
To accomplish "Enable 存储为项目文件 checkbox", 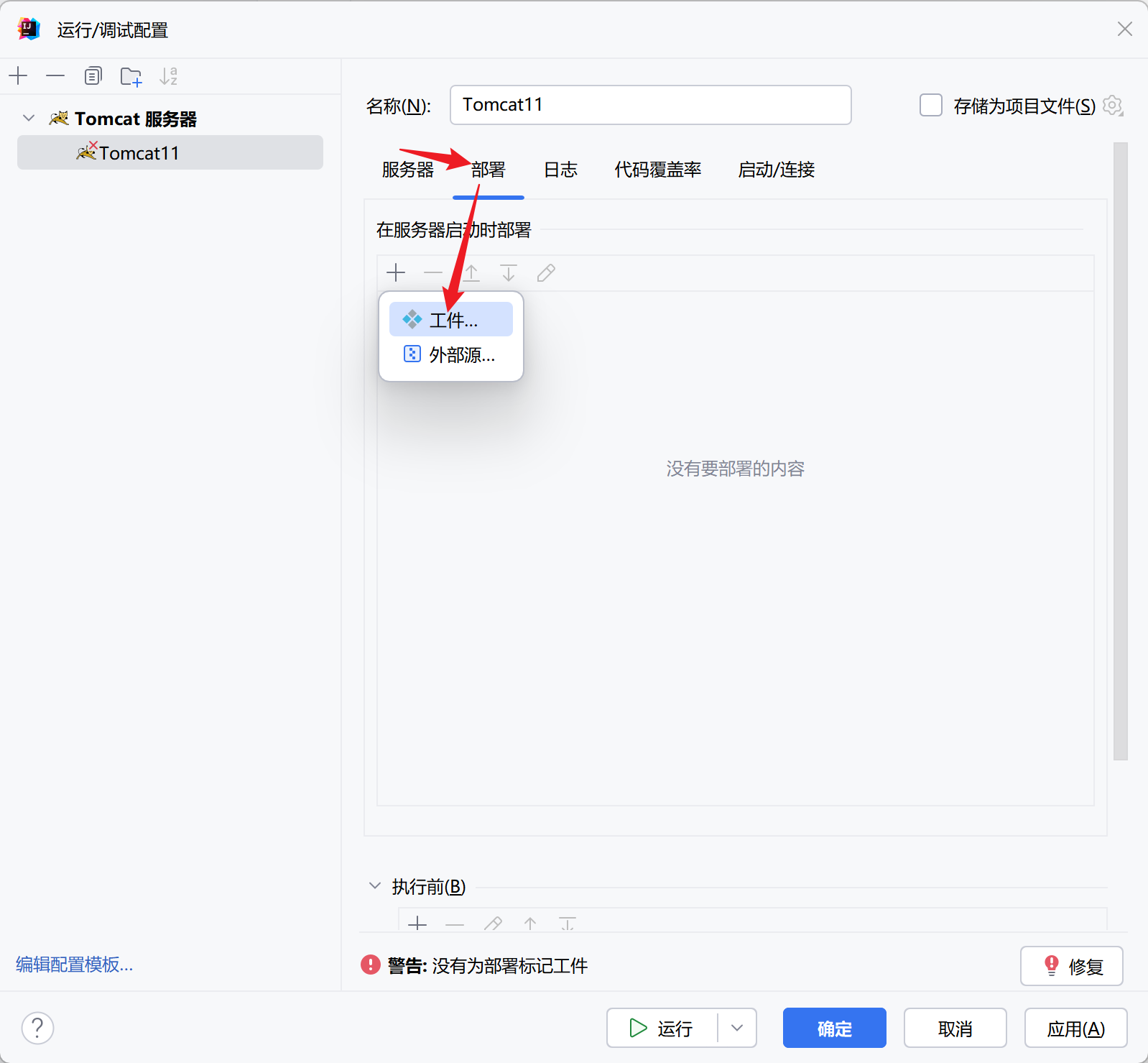I will (x=931, y=105).
